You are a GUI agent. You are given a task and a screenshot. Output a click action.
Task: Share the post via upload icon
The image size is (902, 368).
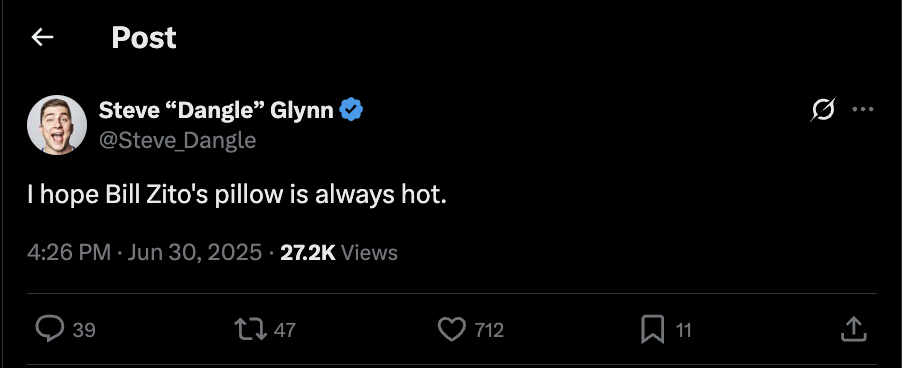coord(854,329)
